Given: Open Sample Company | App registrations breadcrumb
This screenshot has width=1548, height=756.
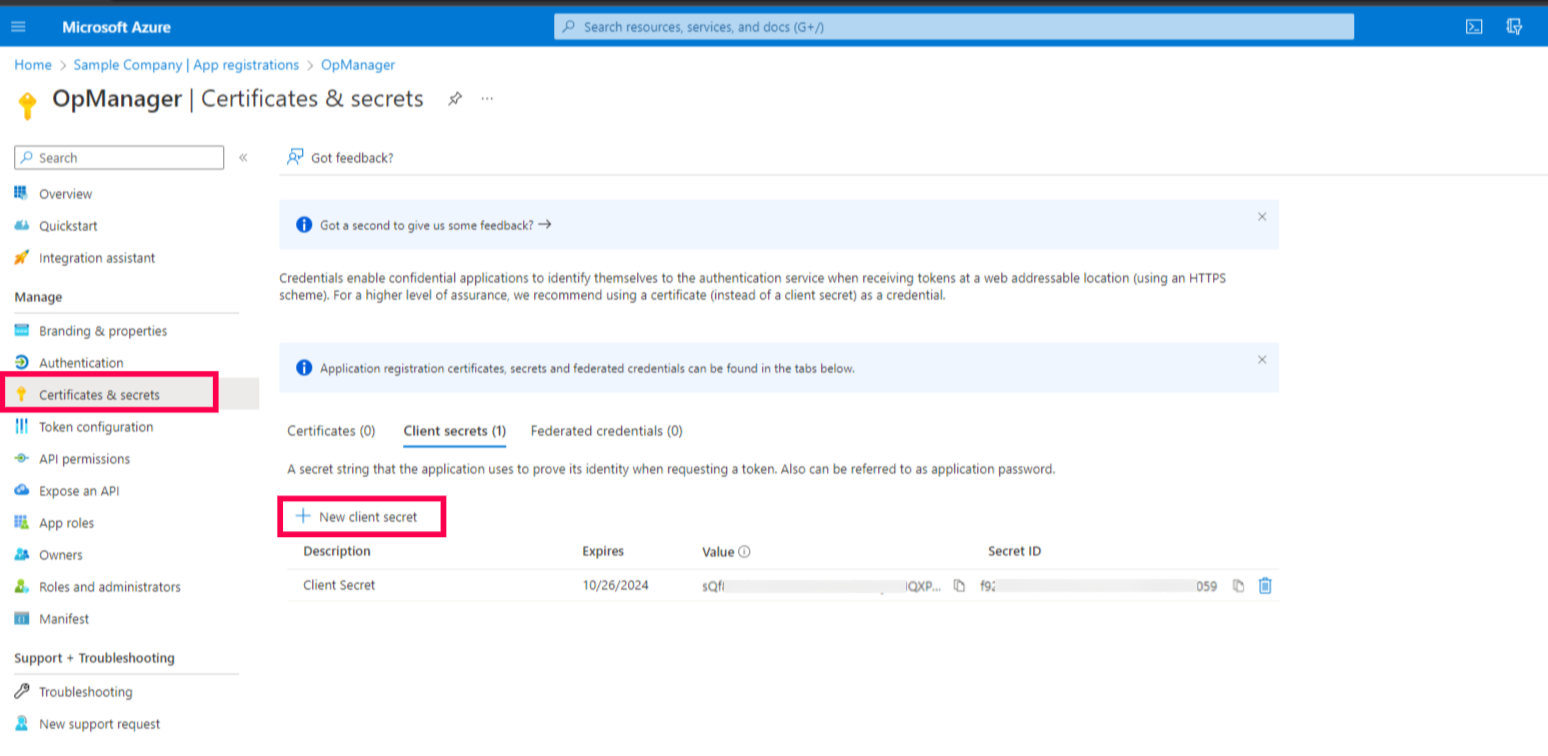Looking at the screenshot, I should pos(186,65).
